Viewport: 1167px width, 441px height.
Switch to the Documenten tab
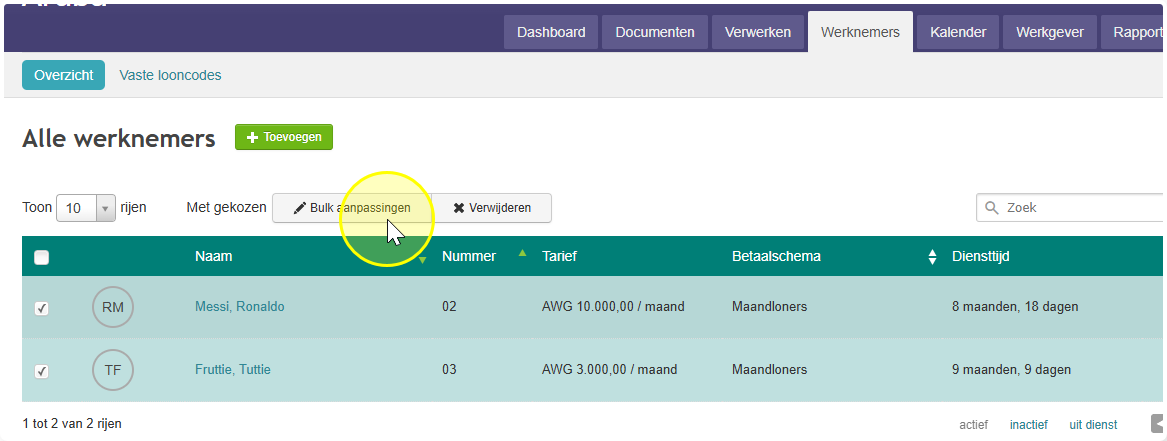coord(655,33)
